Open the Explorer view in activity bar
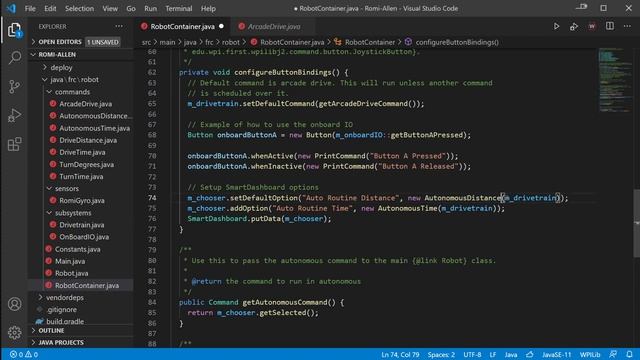The height and width of the screenshot is (360, 640). pos(14,29)
